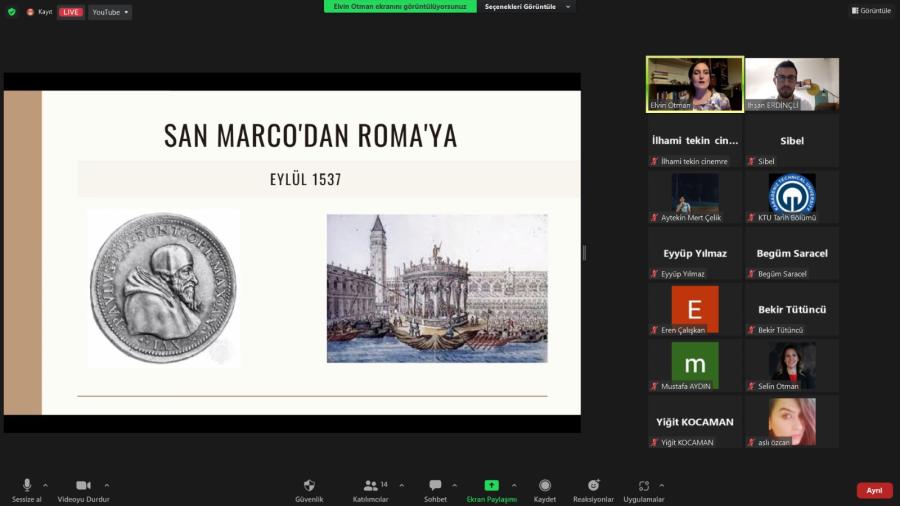Open the Uygulamalar apps icon
Viewport: 900px width, 506px height.
coord(643,486)
